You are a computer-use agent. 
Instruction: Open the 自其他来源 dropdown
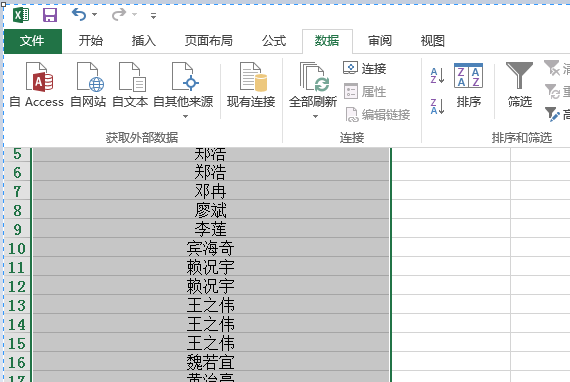[183, 90]
